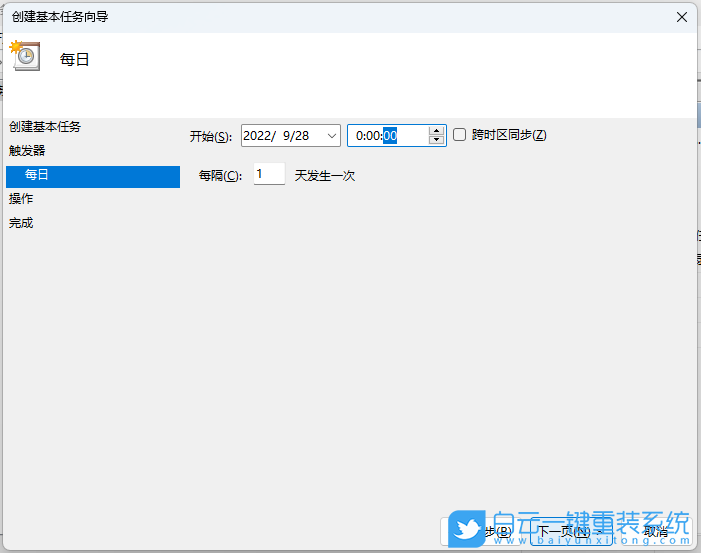Select the highlighted 每日 step in sidebar

coord(93,177)
